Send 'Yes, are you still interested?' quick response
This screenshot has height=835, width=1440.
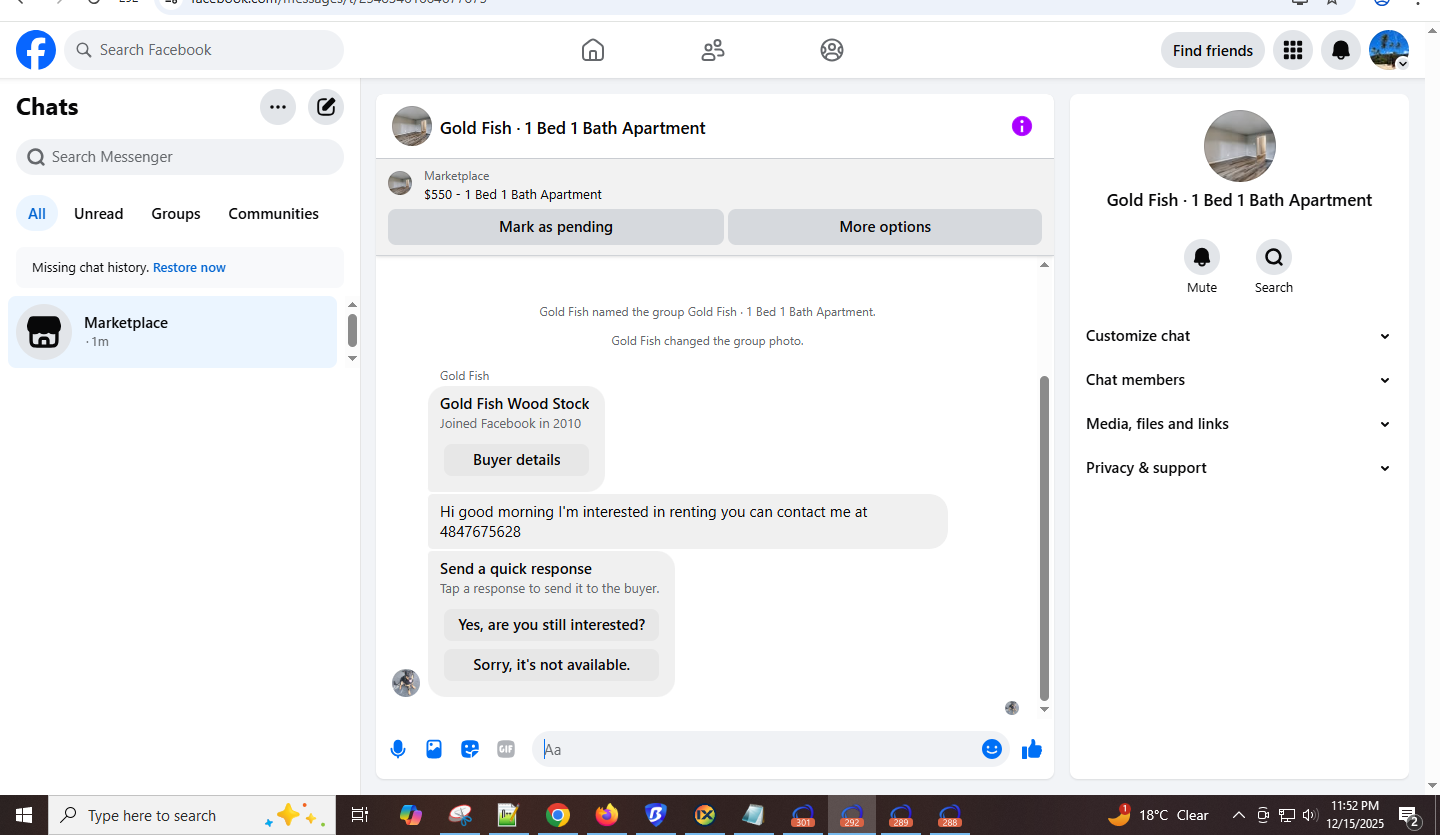[552, 625]
